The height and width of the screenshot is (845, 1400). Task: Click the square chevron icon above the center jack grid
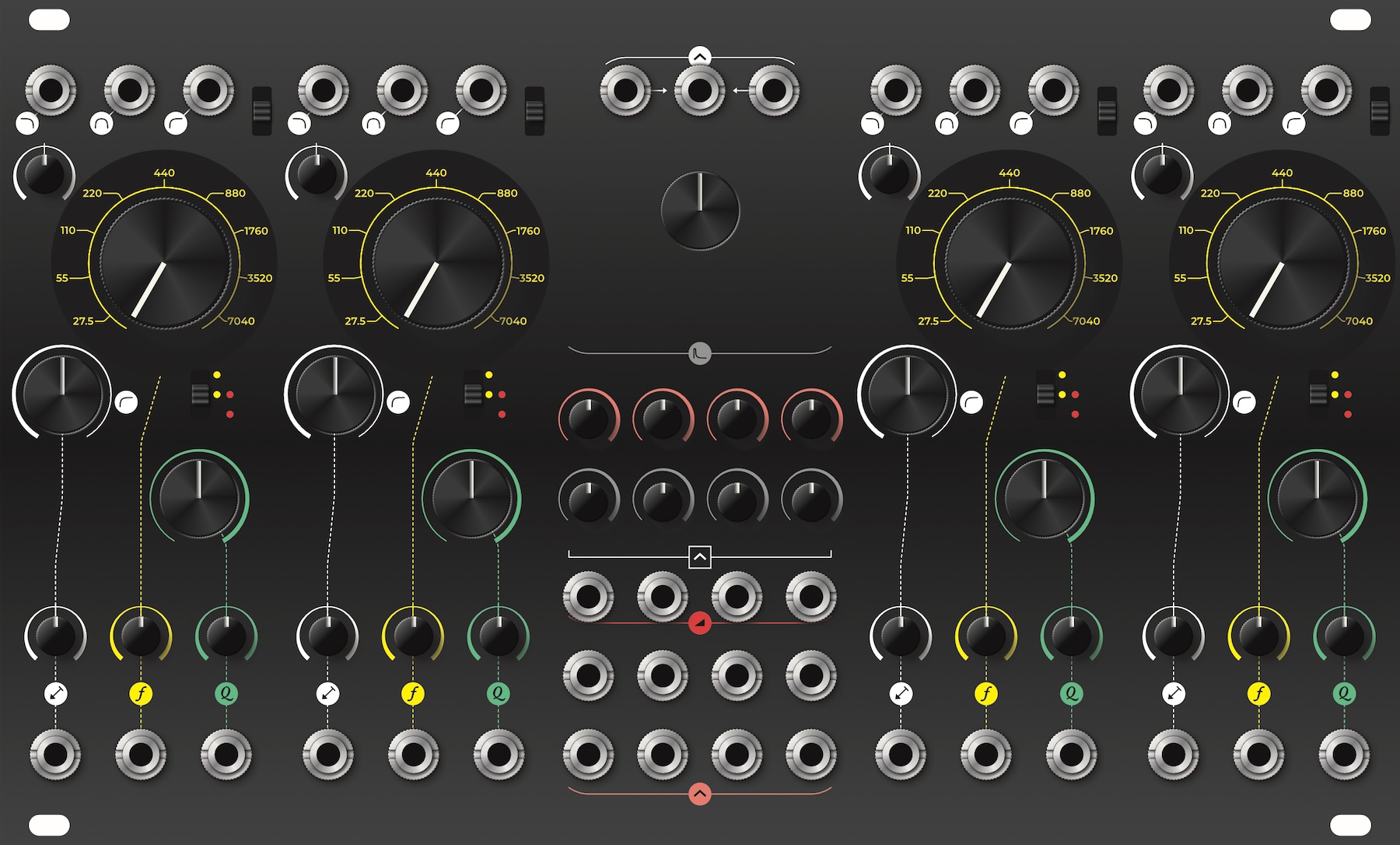click(x=700, y=557)
